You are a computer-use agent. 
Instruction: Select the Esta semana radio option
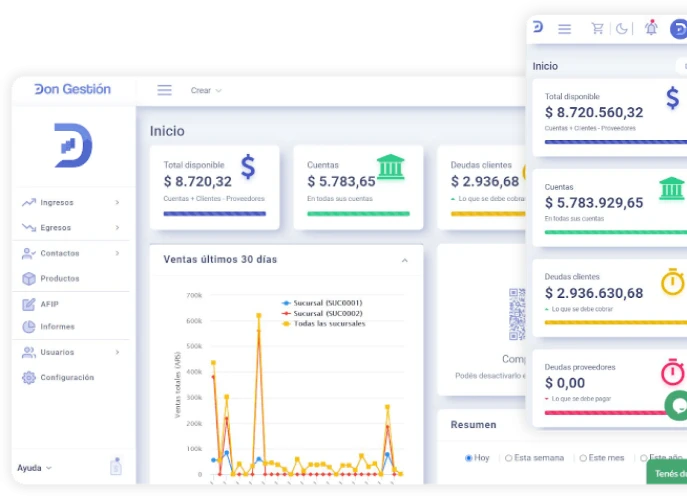point(509,458)
